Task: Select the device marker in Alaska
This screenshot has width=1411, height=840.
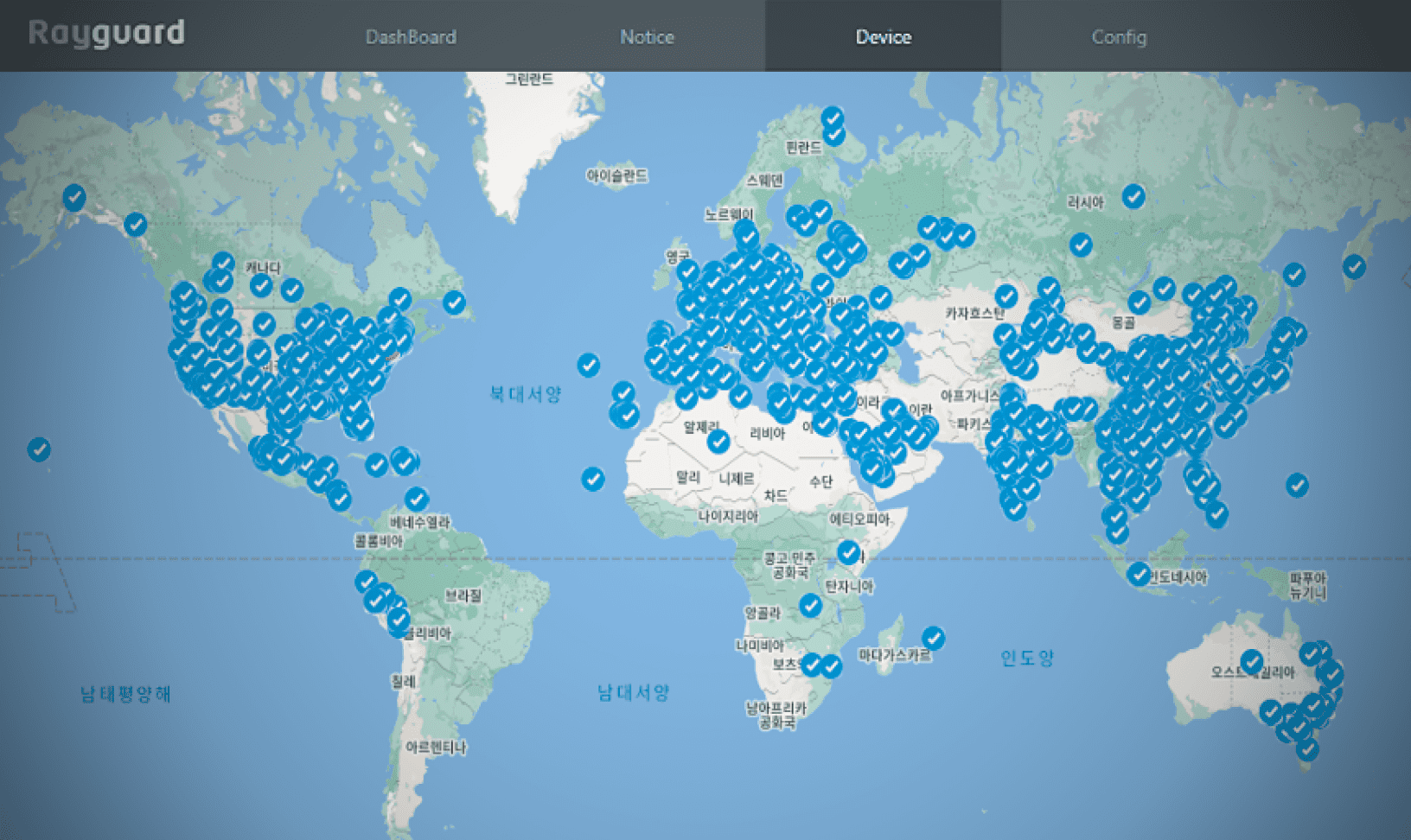Action: coord(74,197)
